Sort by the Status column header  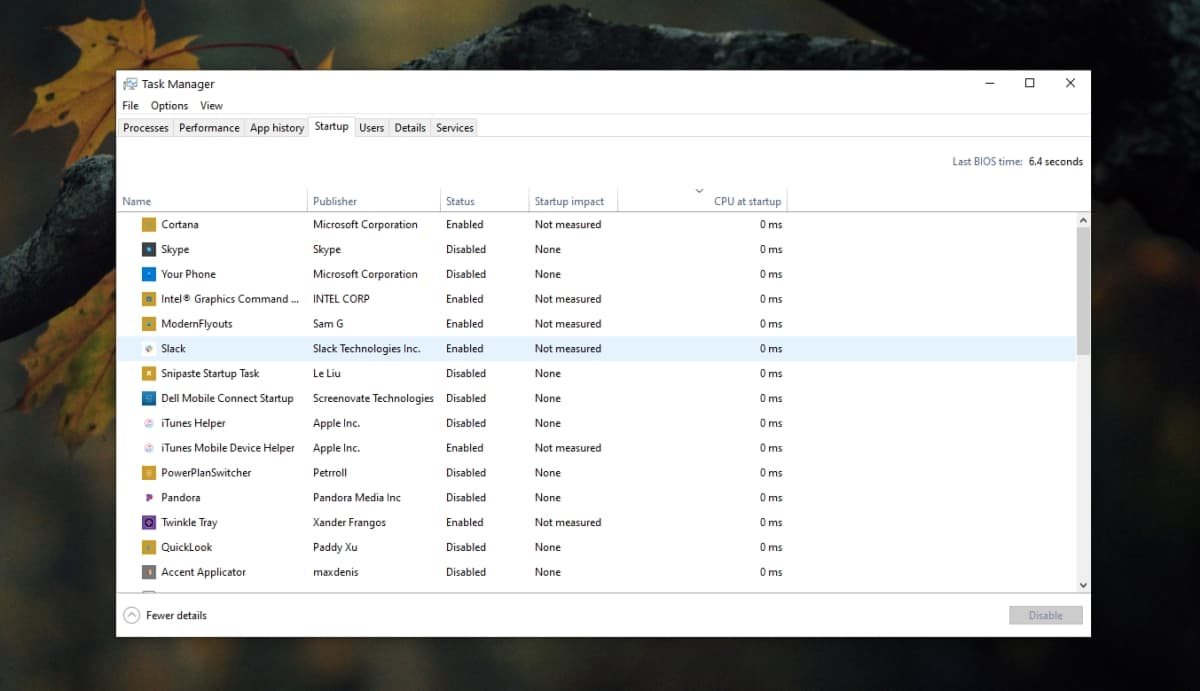pyautogui.click(x=485, y=200)
